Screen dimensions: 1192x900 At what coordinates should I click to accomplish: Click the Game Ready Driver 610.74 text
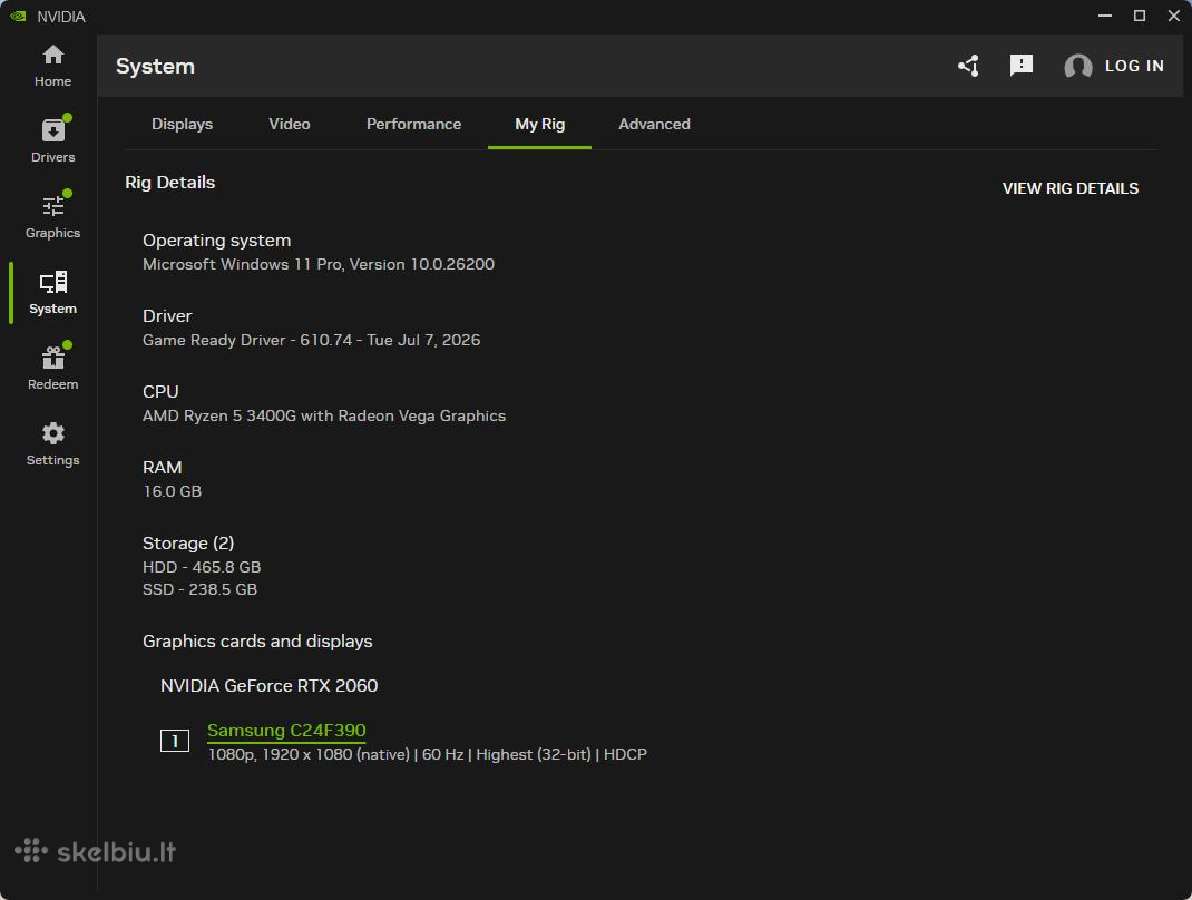(x=312, y=340)
